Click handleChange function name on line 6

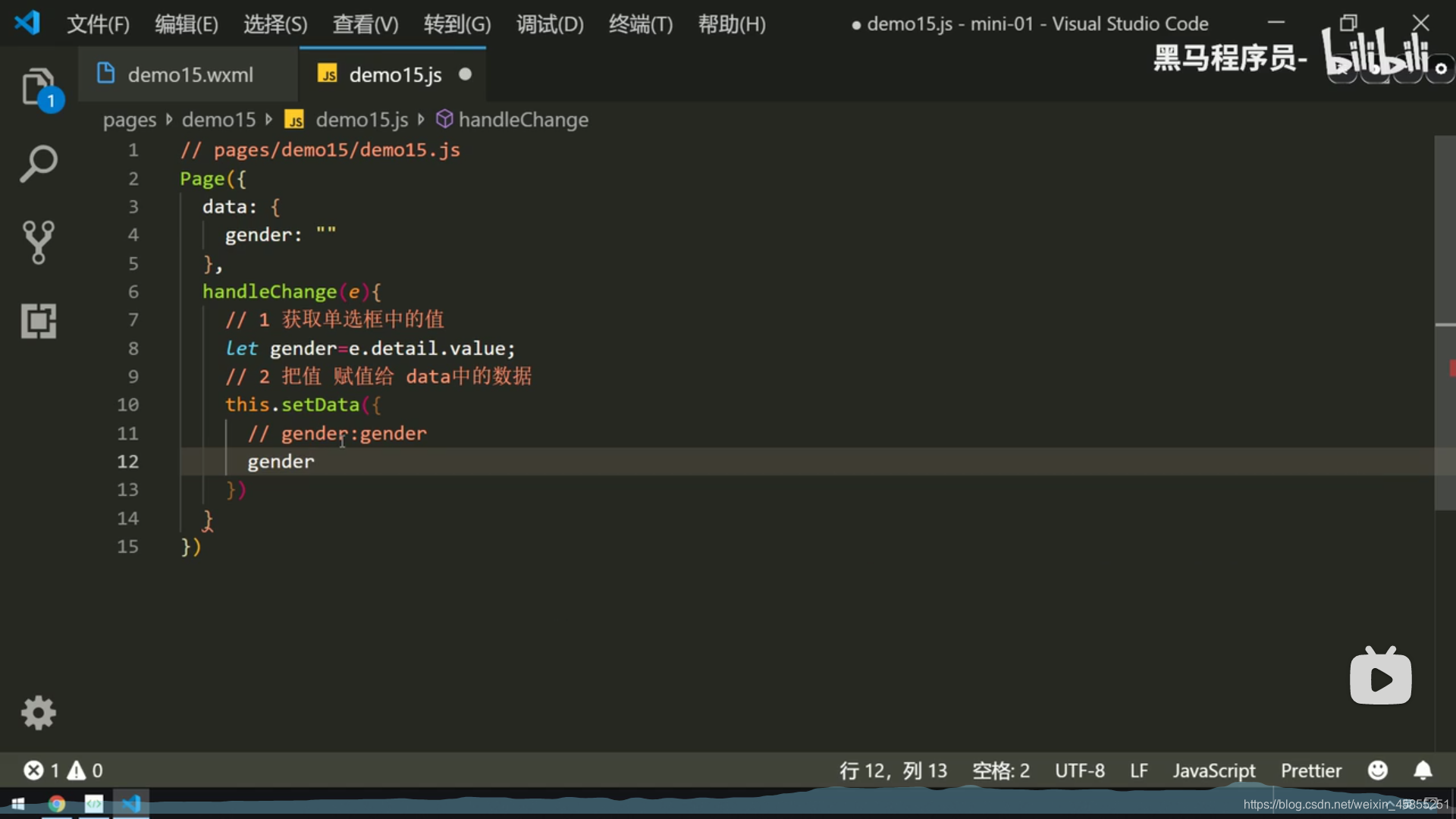[x=269, y=292]
